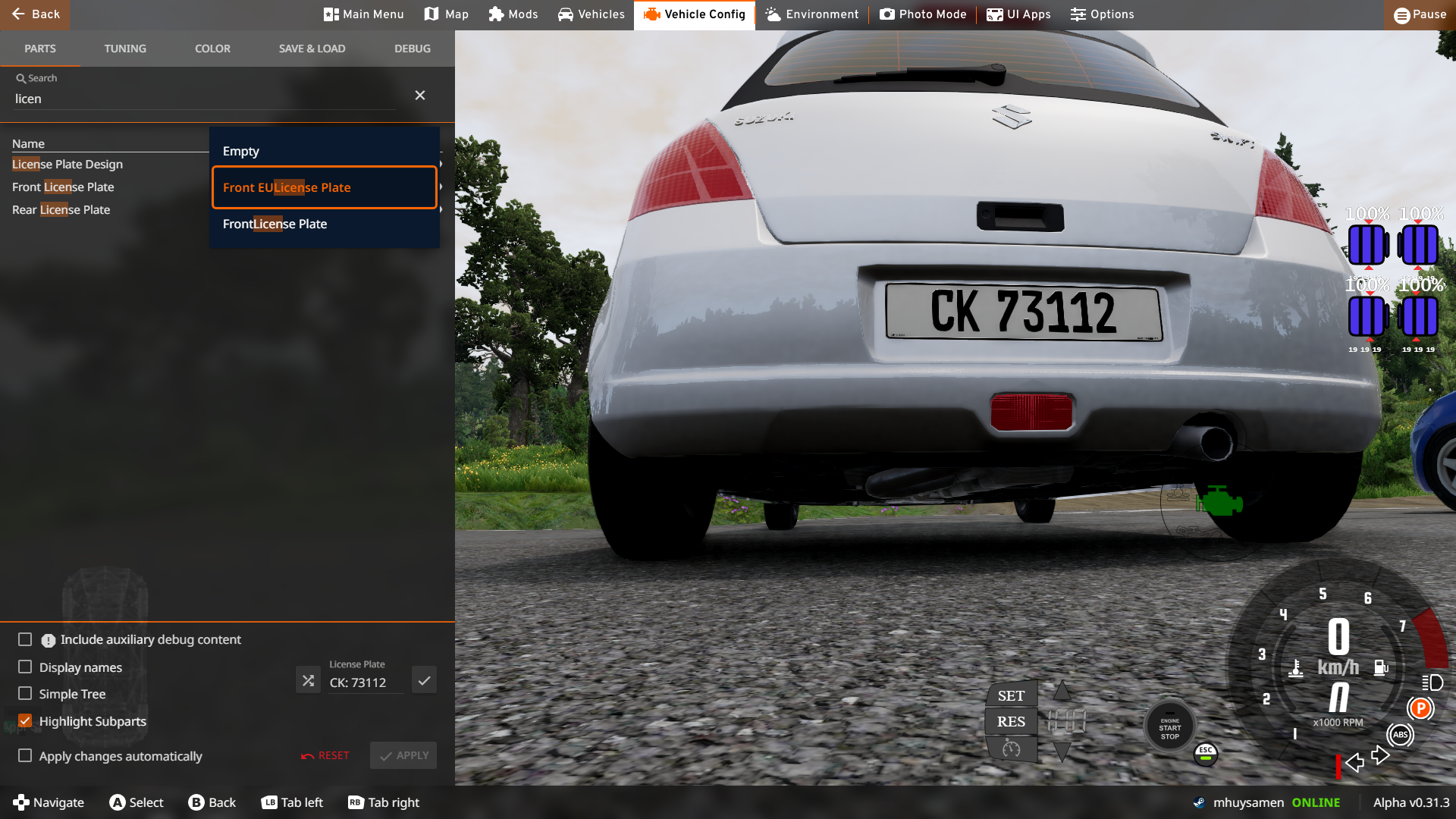Click the auxiliary debug warning icon

click(x=48, y=640)
